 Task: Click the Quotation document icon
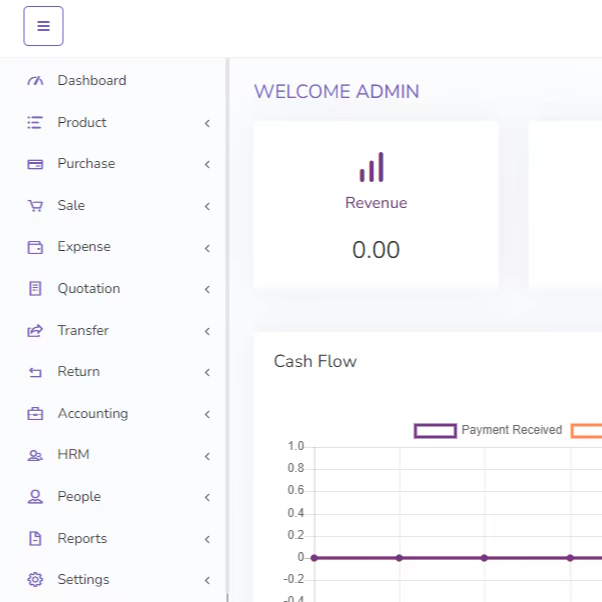coord(36,289)
